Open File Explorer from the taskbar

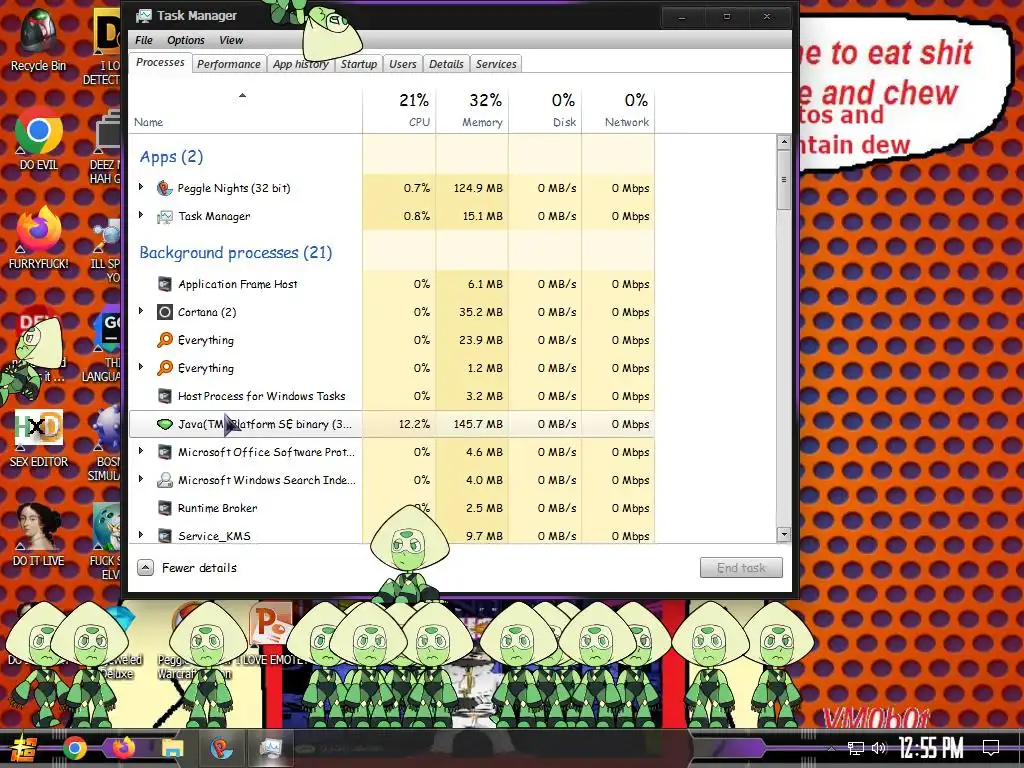[172, 748]
